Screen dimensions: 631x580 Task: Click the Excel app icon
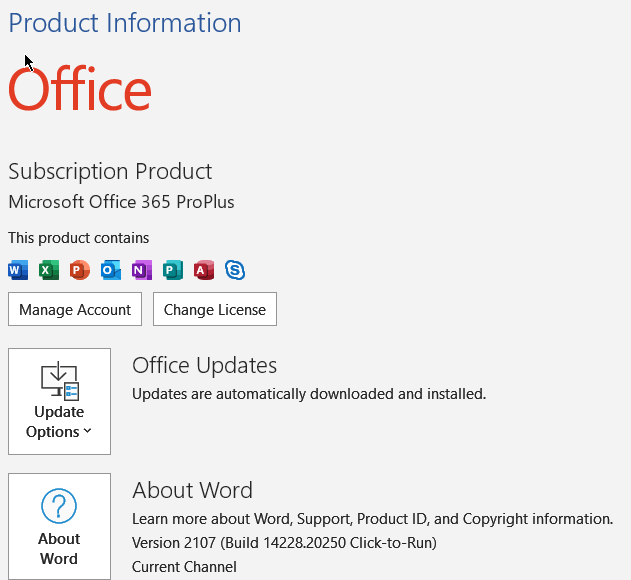point(49,270)
